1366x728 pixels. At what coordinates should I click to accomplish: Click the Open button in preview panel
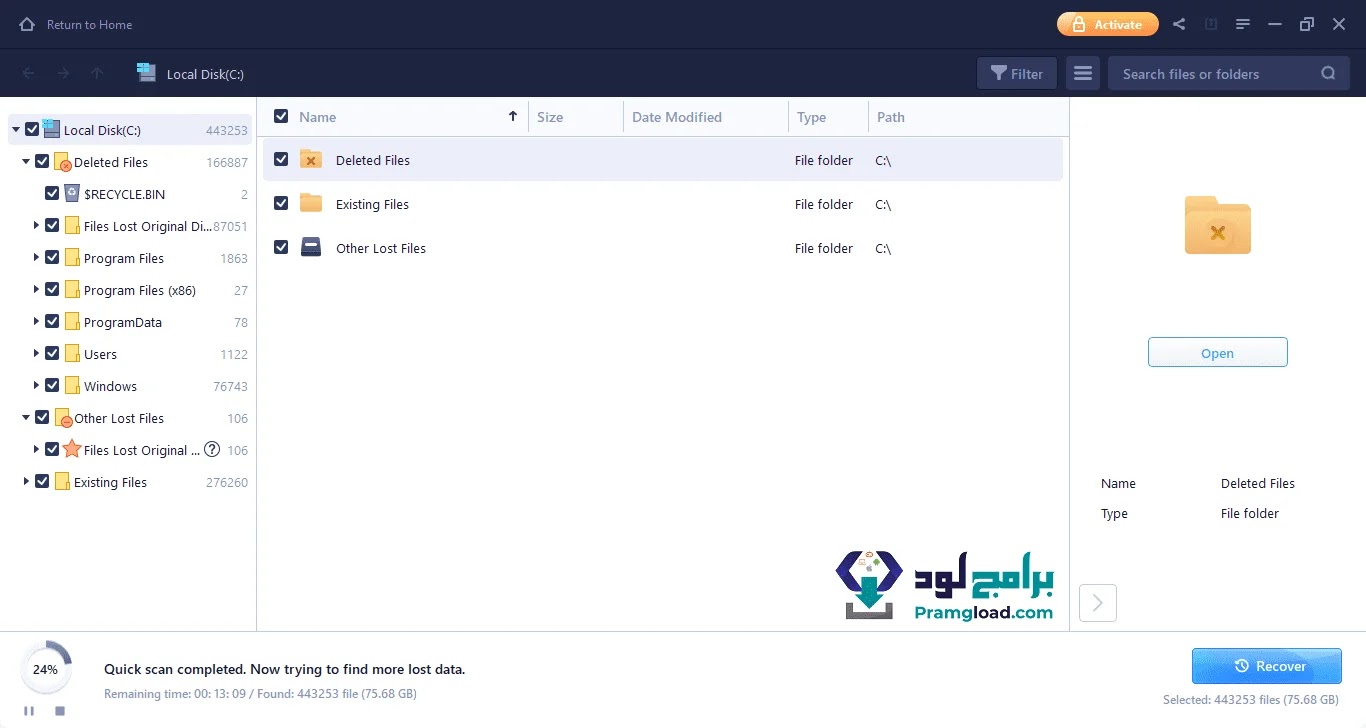(x=1217, y=353)
